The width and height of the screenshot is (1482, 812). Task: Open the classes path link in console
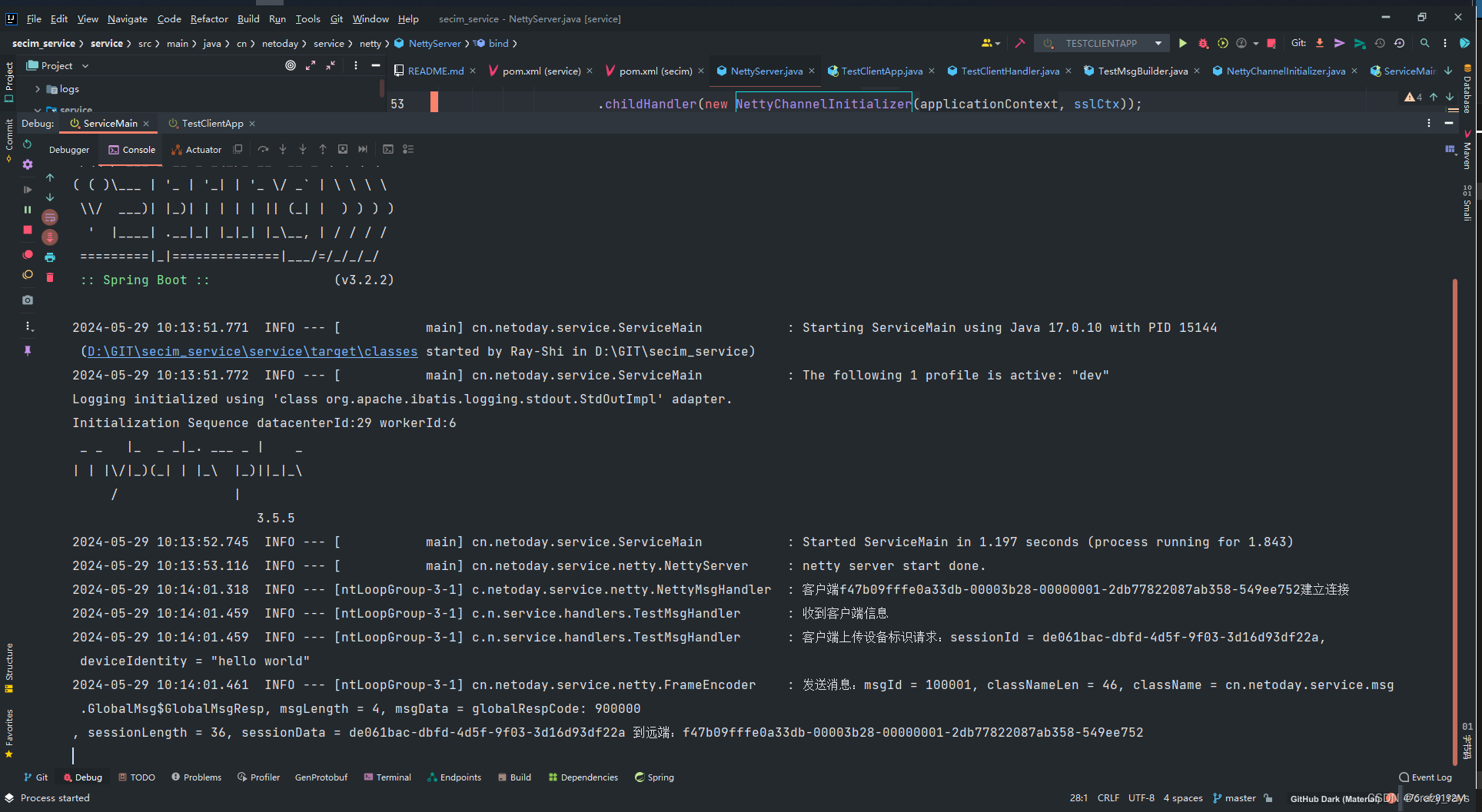(x=252, y=351)
